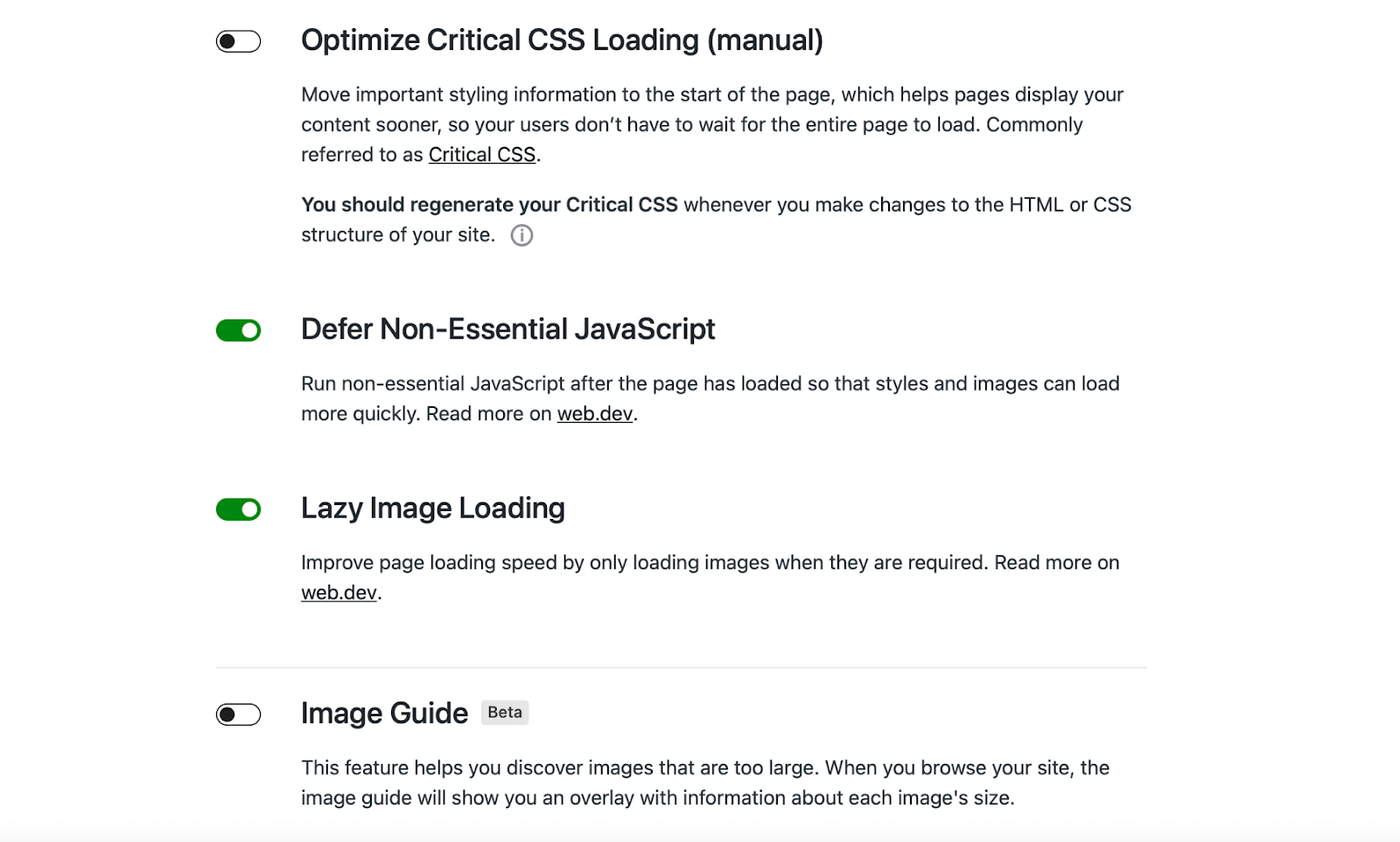
Task: Click the 'Move important styling information' paragraph
Action: pos(712,124)
